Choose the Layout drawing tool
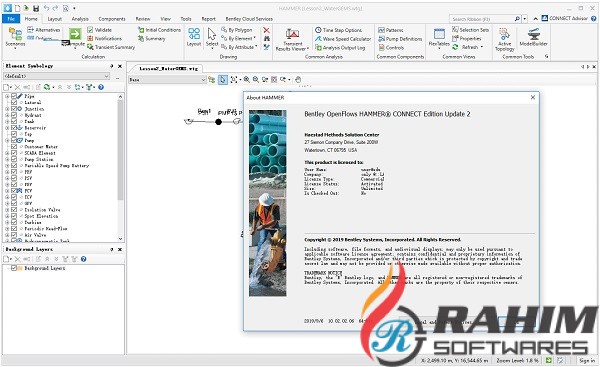This screenshot has height=367, width=600. (194, 37)
